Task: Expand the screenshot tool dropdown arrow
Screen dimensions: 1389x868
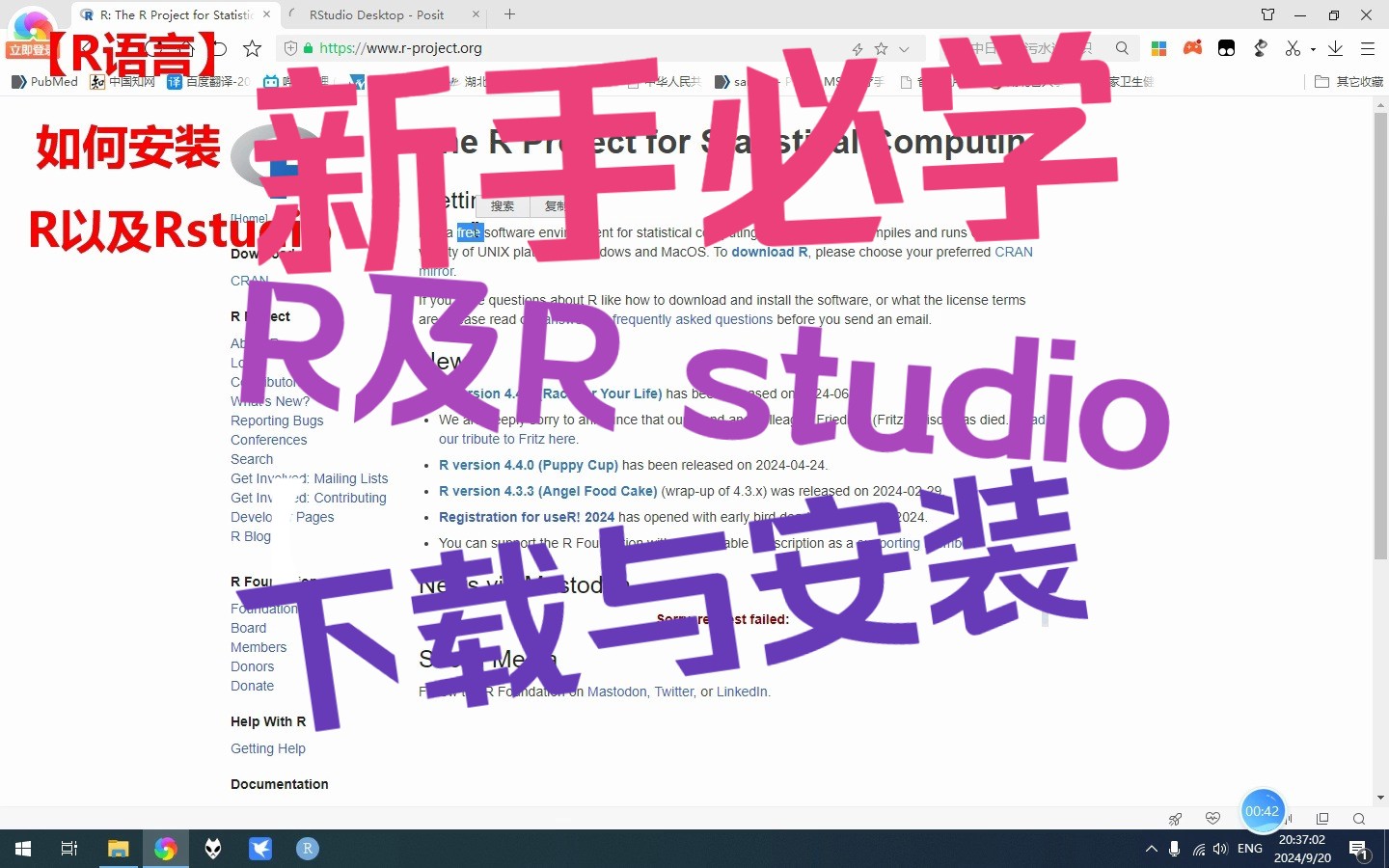Action: tap(1312, 49)
